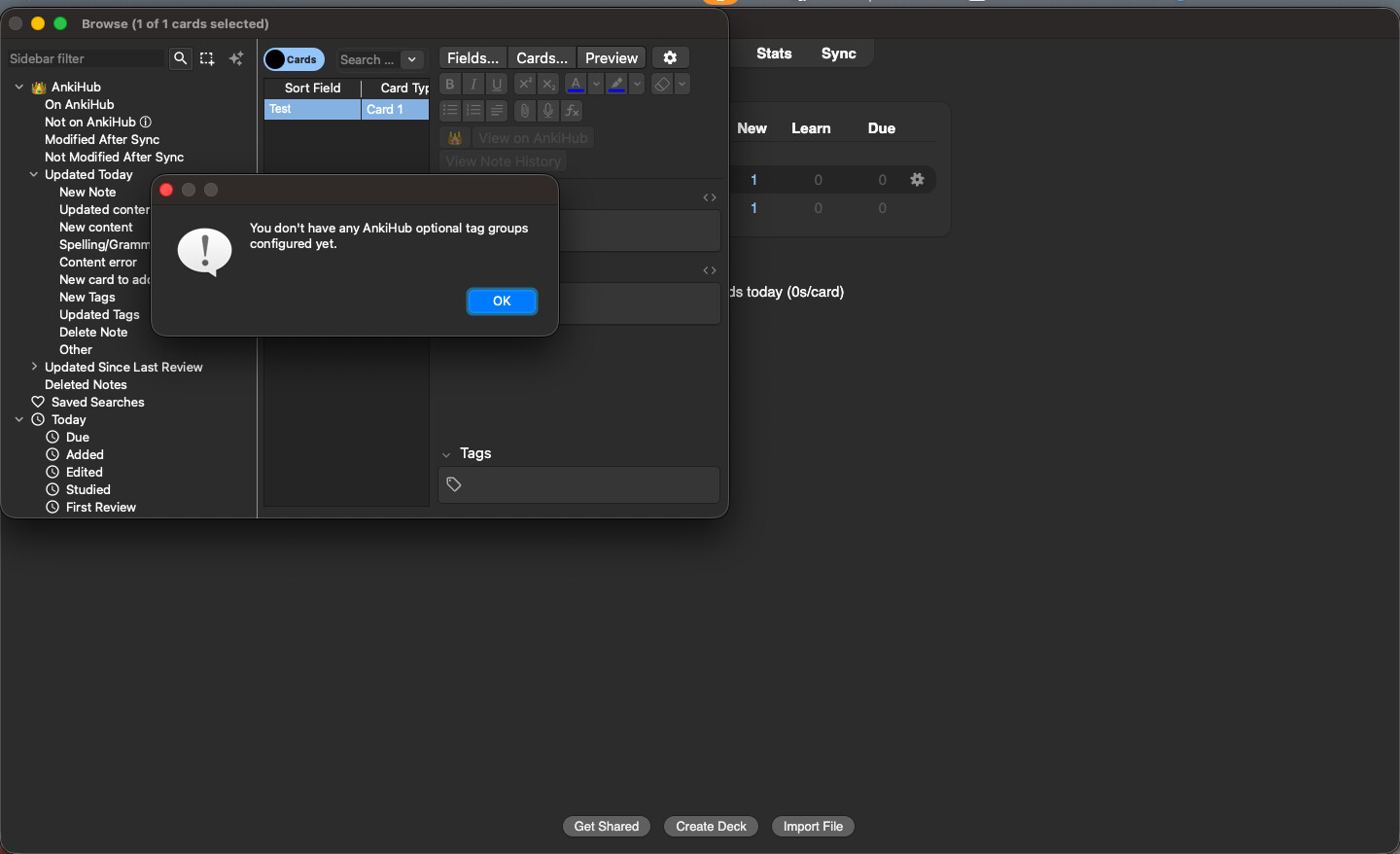
Task: Select Updated Tags in sidebar
Action: (99, 314)
